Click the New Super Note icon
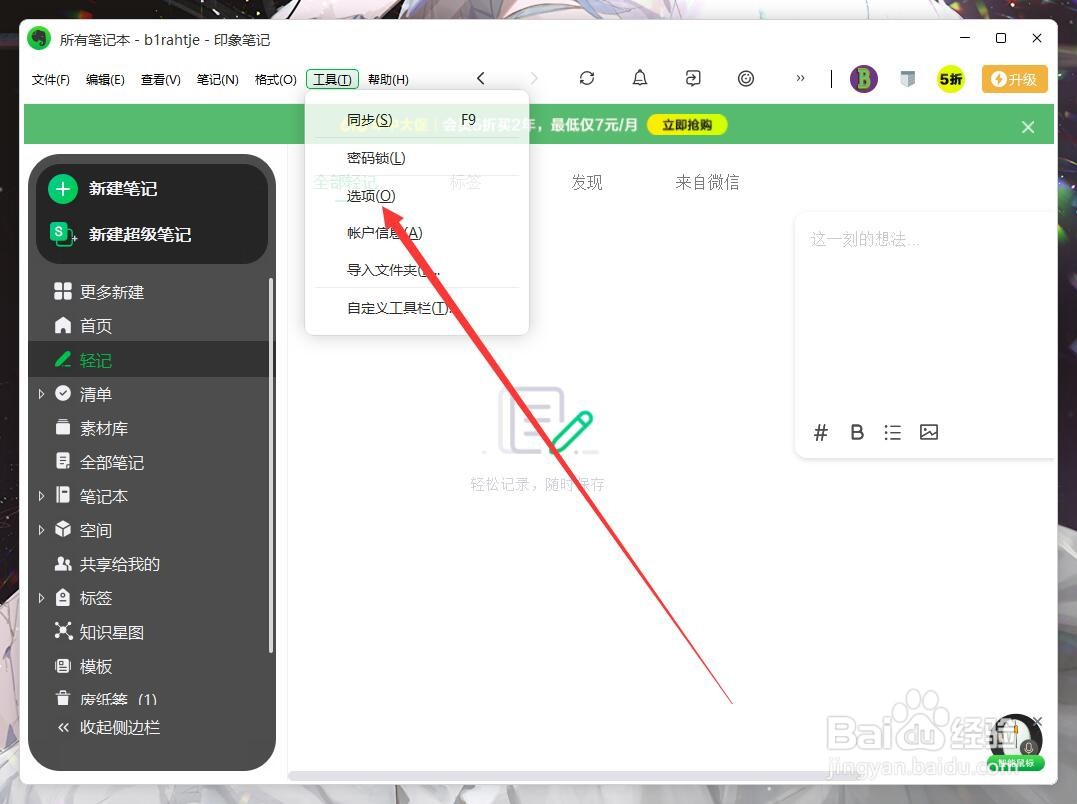This screenshot has width=1077, height=804. [63, 234]
